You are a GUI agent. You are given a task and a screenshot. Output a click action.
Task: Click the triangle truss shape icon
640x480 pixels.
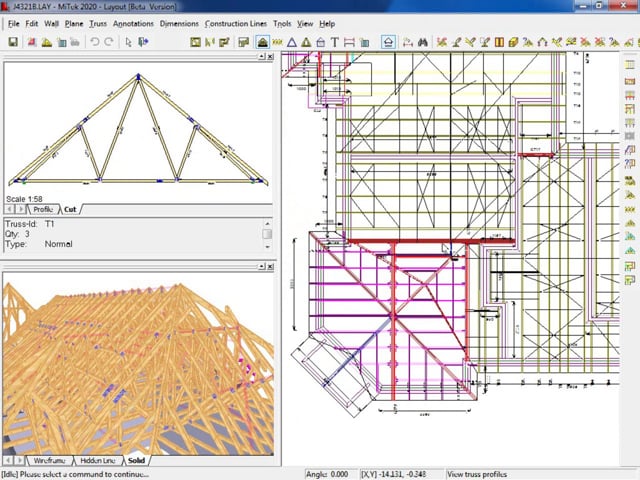(x=291, y=42)
